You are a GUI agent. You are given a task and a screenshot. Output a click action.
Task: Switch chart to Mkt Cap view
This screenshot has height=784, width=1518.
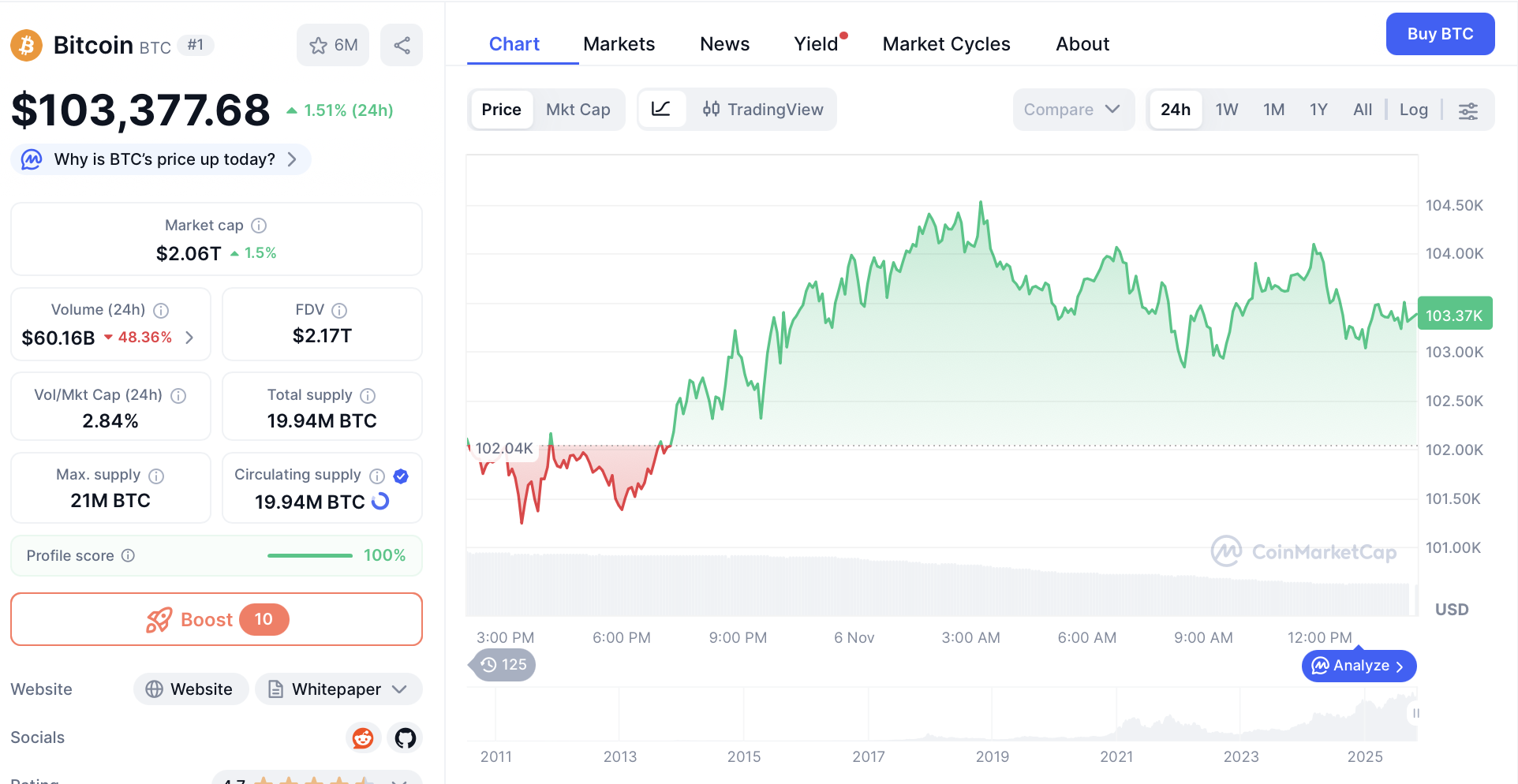tap(578, 110)
